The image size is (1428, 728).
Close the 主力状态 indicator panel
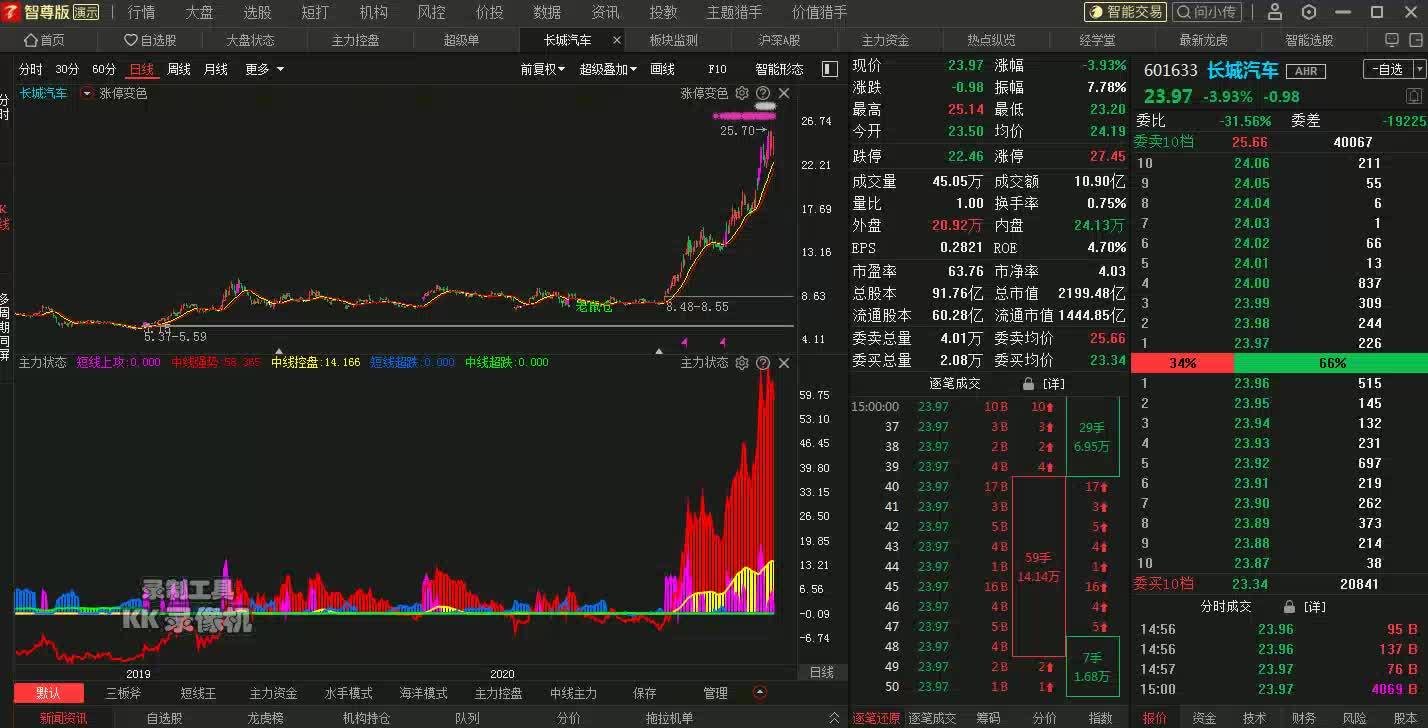click(784, 363)
